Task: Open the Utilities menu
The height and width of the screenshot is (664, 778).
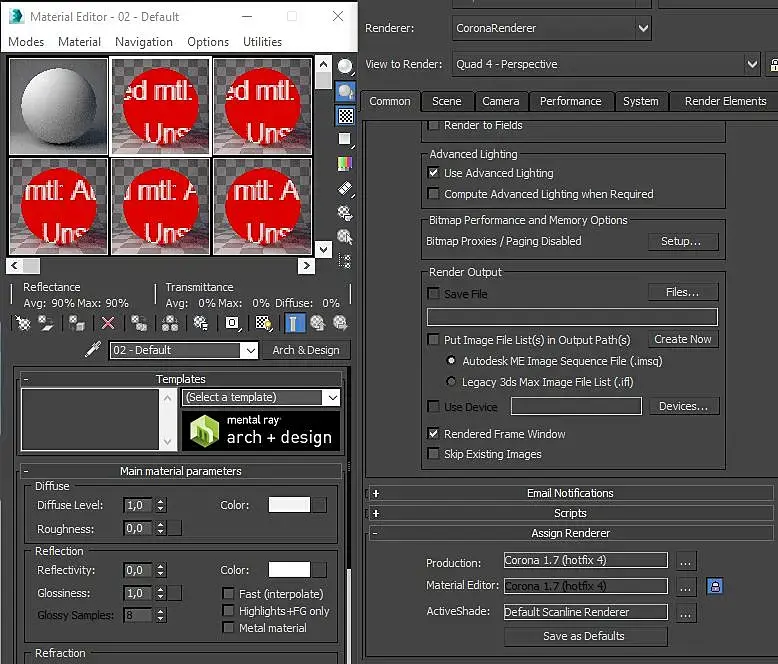Action: [262, 42]
